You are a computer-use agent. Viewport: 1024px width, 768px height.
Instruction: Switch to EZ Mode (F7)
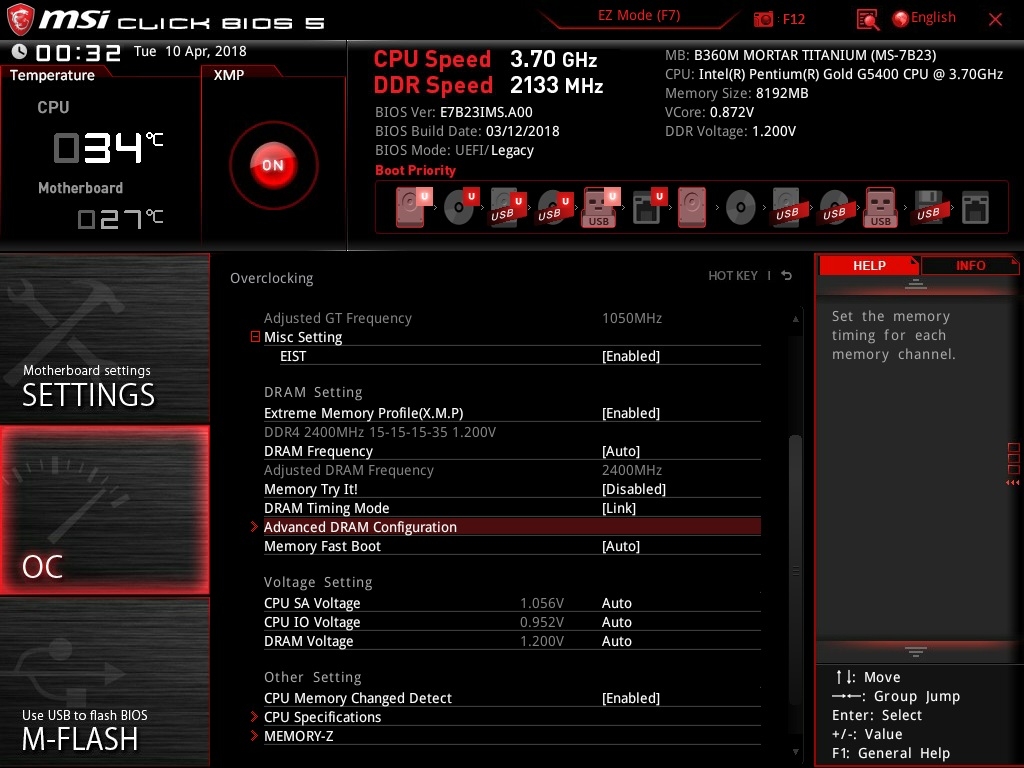[639, 16]
